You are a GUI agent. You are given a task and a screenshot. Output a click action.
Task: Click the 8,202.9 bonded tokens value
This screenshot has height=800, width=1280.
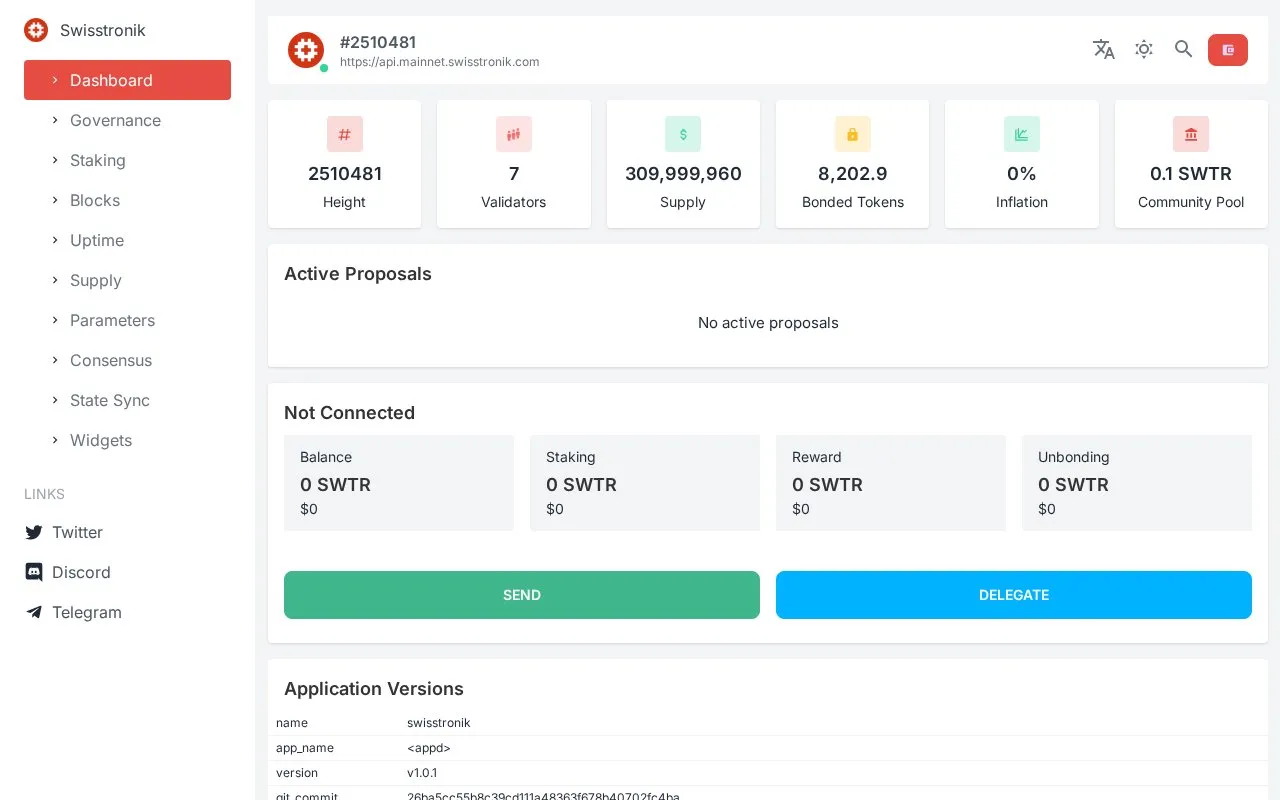(853, 173)
